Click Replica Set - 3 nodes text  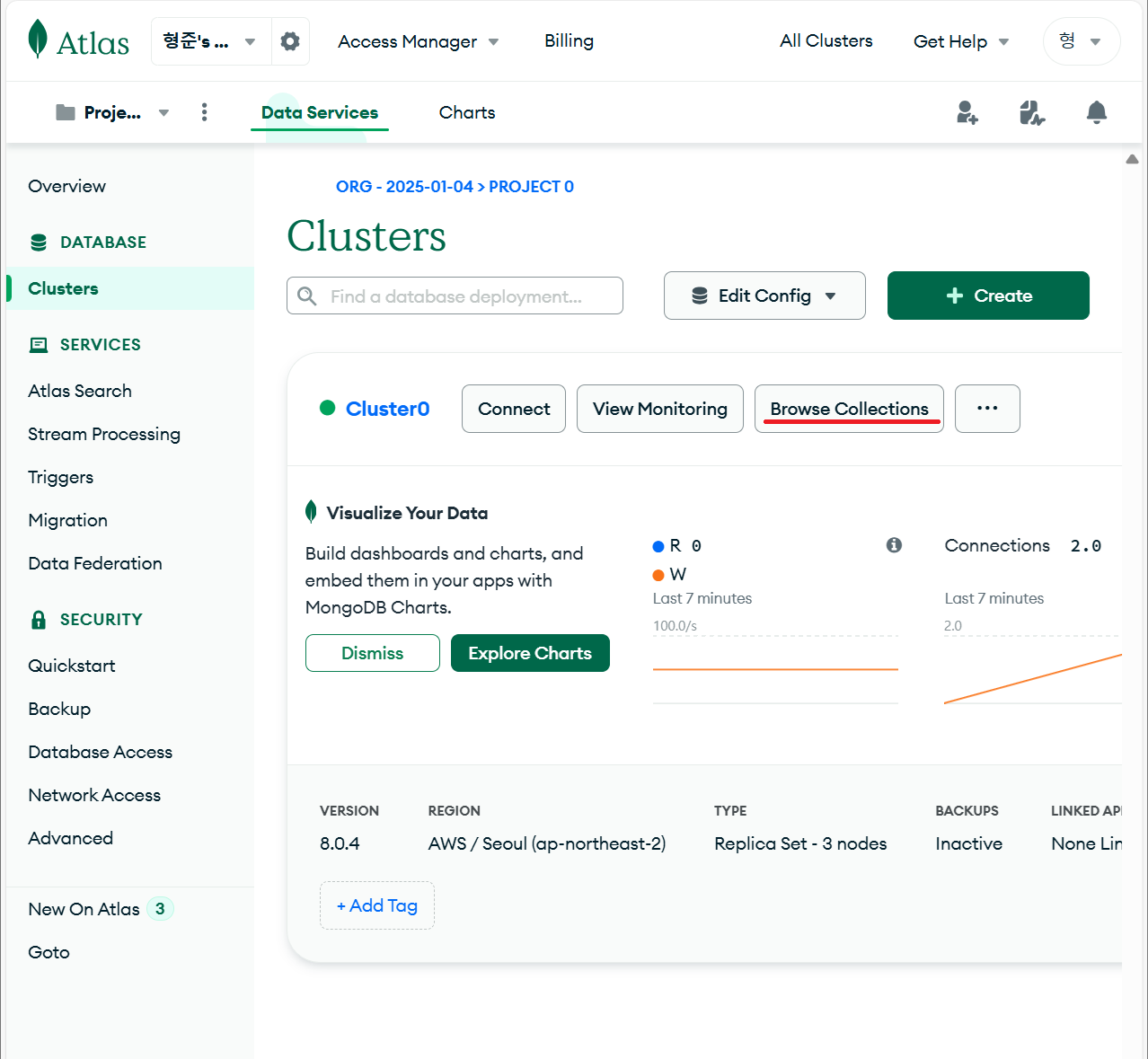(x=800, y=843)
